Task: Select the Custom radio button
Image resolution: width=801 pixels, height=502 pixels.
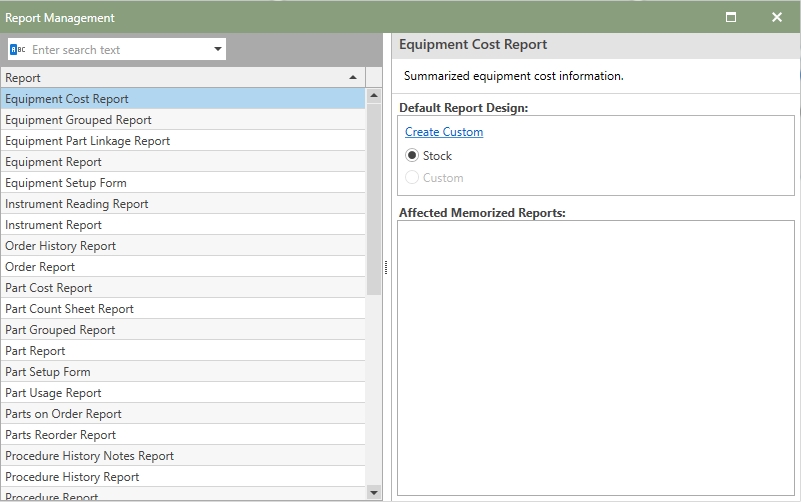Action: tap(412, 178)
